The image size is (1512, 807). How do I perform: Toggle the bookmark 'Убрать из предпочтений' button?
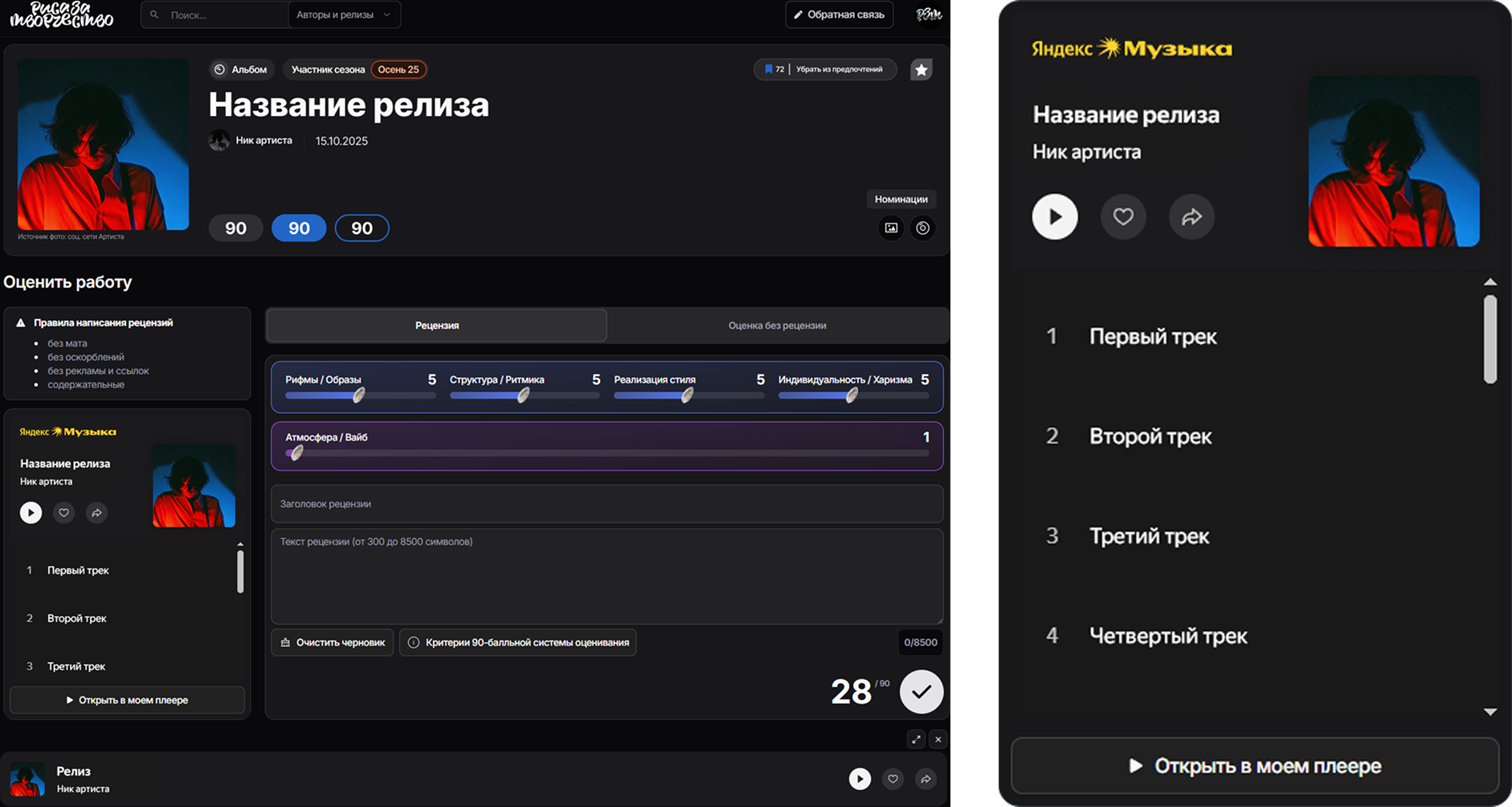click(825, 70)
